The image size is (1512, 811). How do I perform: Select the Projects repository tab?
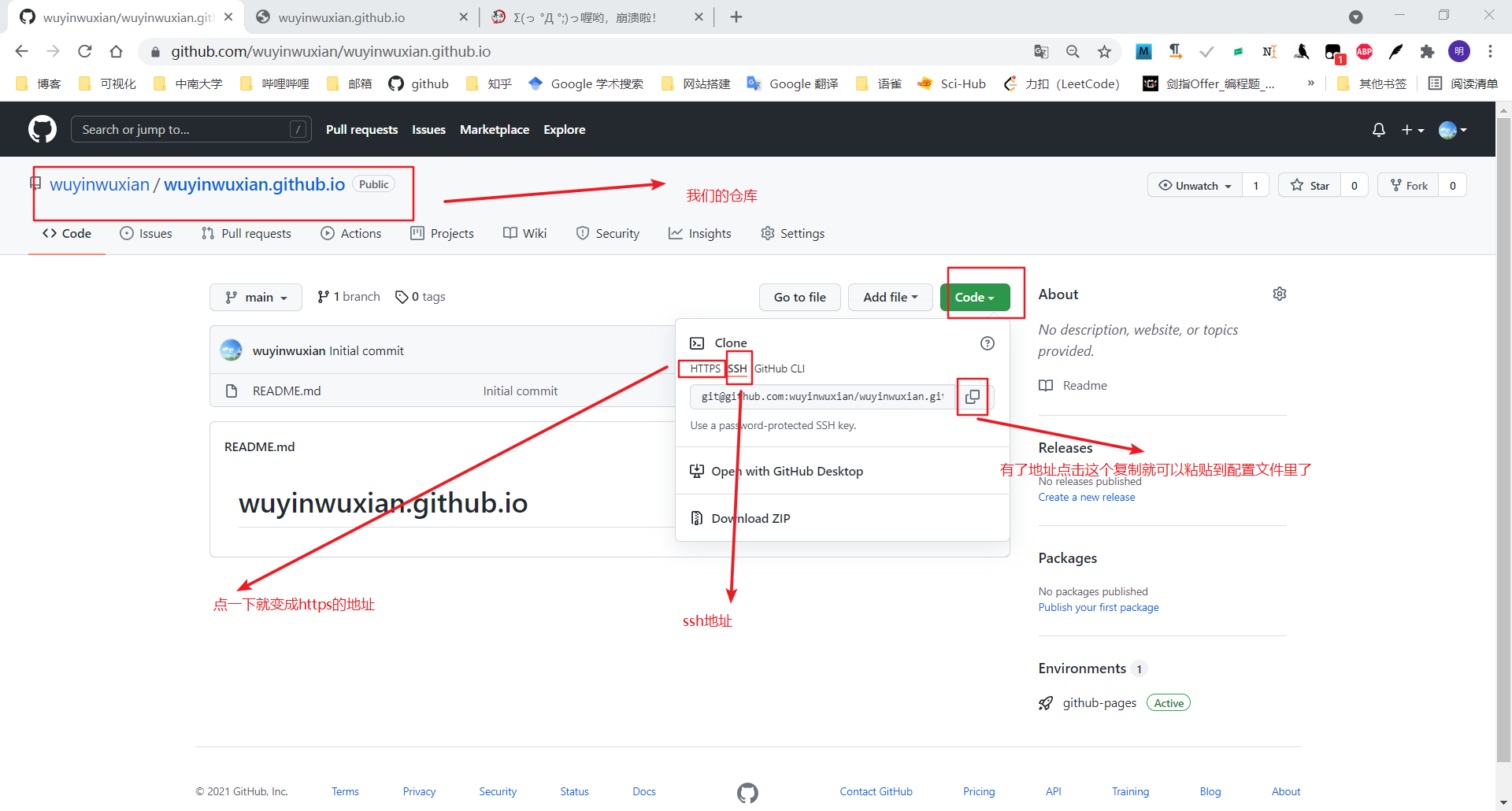[442, 233]
